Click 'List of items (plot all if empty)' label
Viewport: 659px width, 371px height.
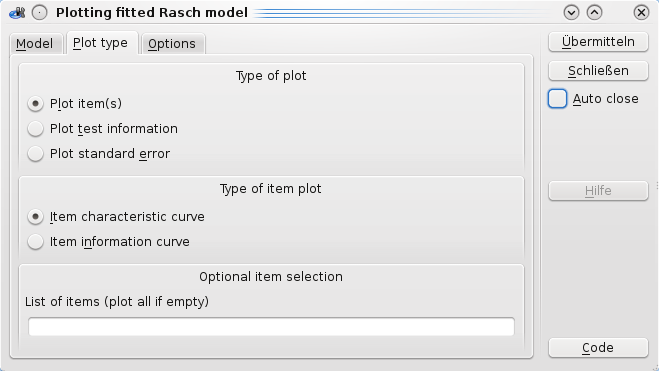pyautogui.click(x=117, y=302)
